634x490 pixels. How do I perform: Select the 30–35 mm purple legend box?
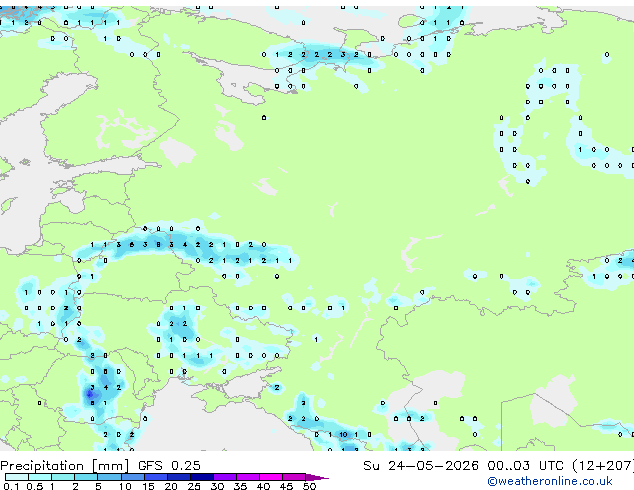[225, 477]
